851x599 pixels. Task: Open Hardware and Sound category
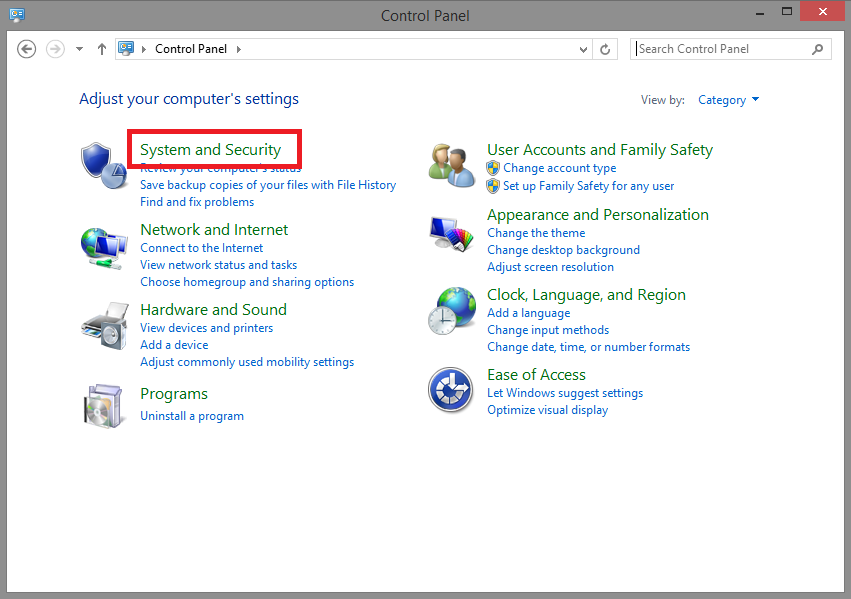(x=213, y=309)
